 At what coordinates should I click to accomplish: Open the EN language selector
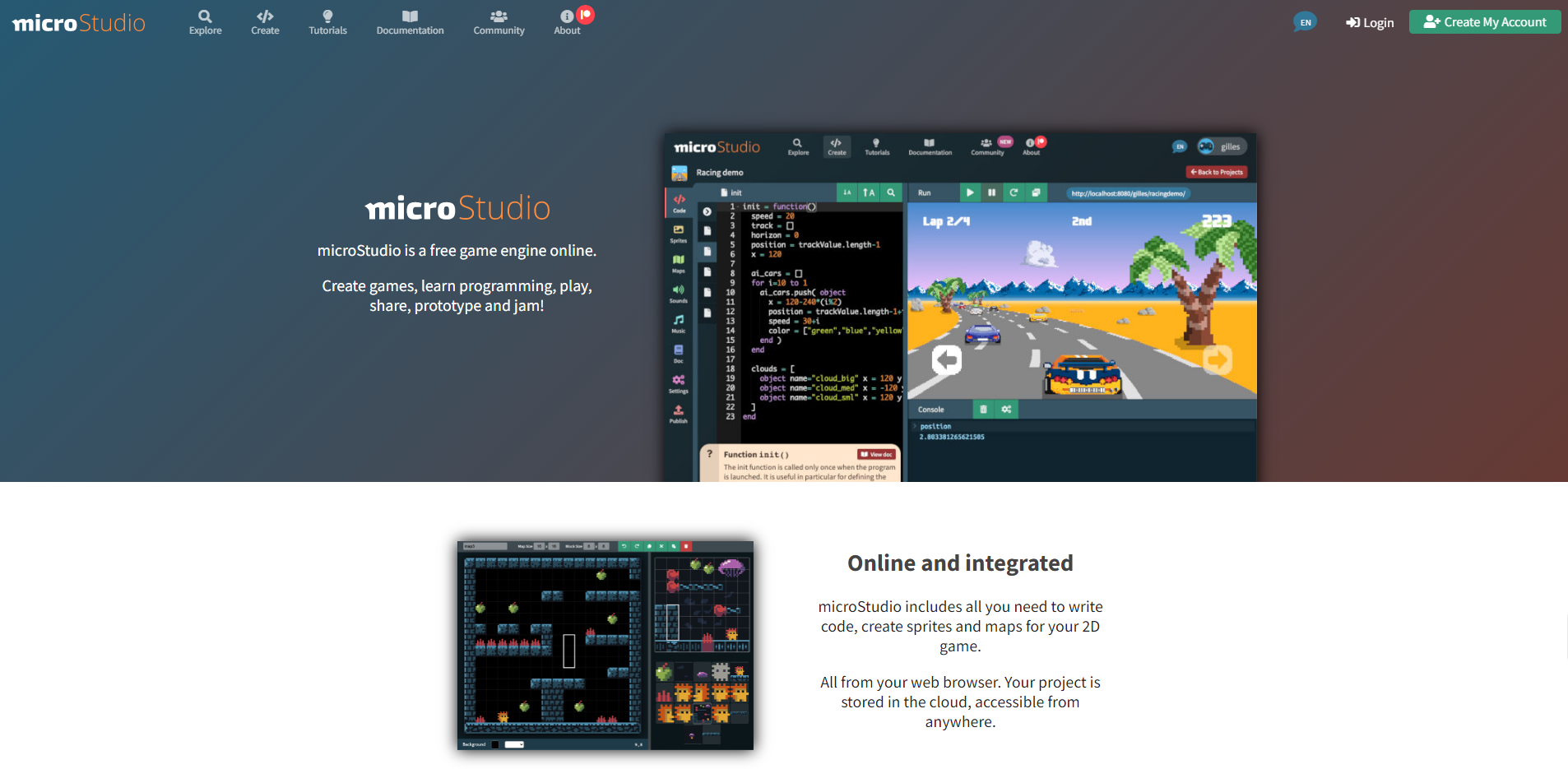1305,22
